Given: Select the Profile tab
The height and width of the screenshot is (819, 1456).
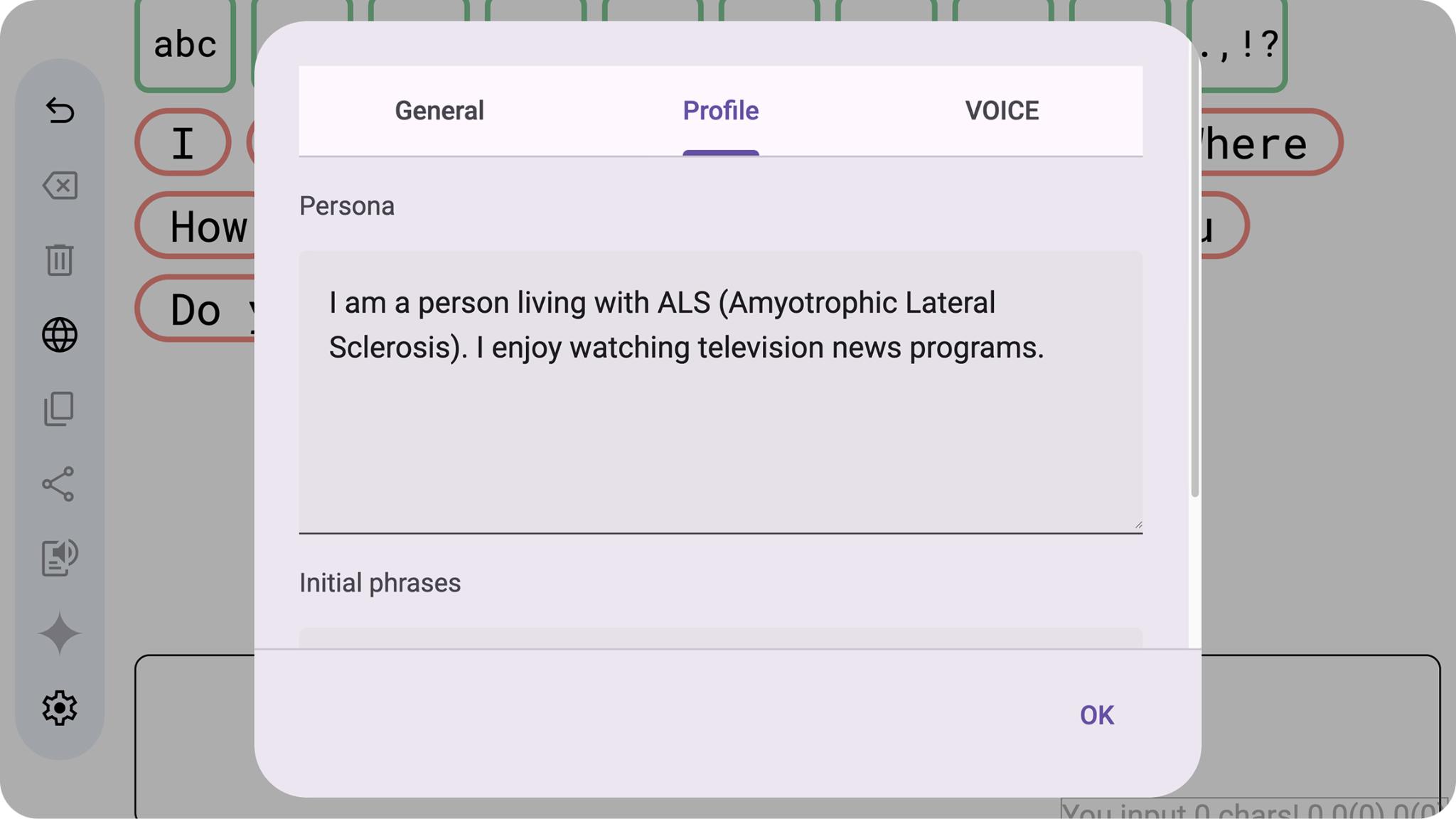Looking at the screenshot, I should [x=720, y=110].
